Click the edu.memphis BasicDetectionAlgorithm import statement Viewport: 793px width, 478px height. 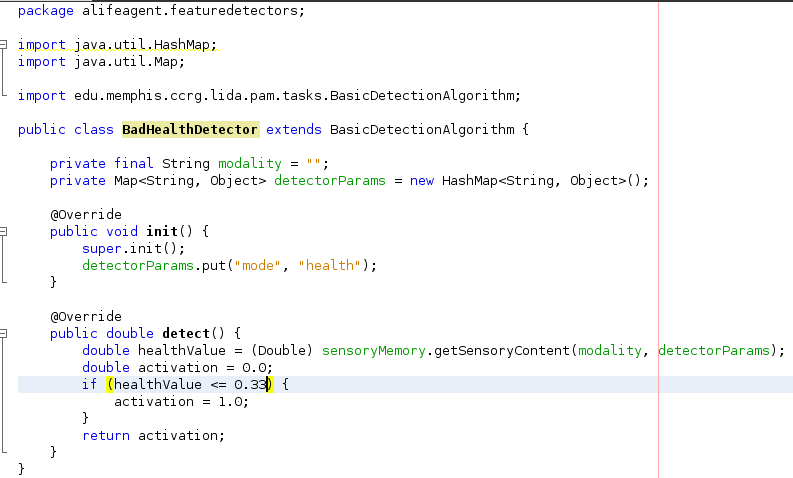tap(269, 96)
